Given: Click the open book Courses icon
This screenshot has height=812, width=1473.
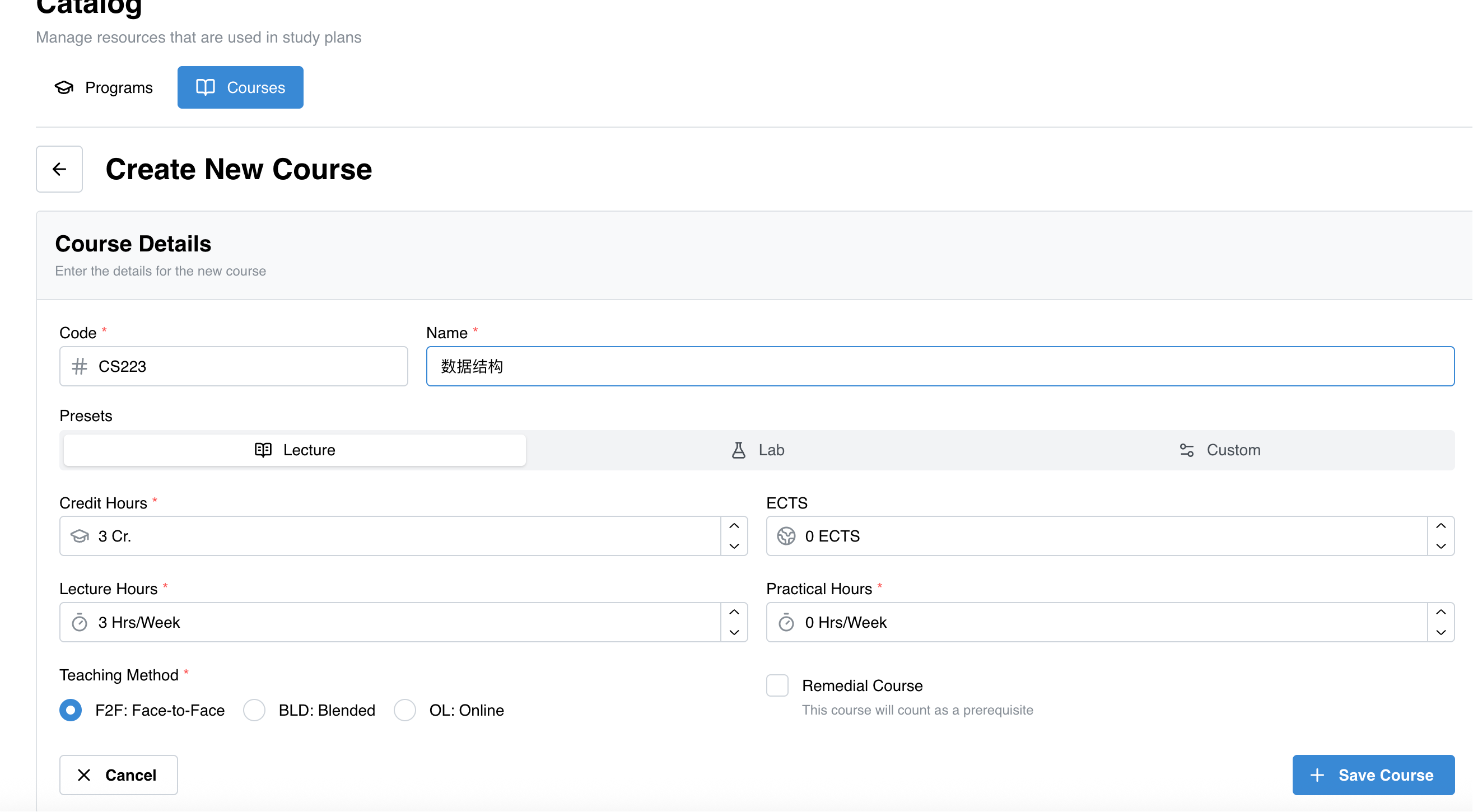Looking at the screenshot, I should (x=206, y=87).
